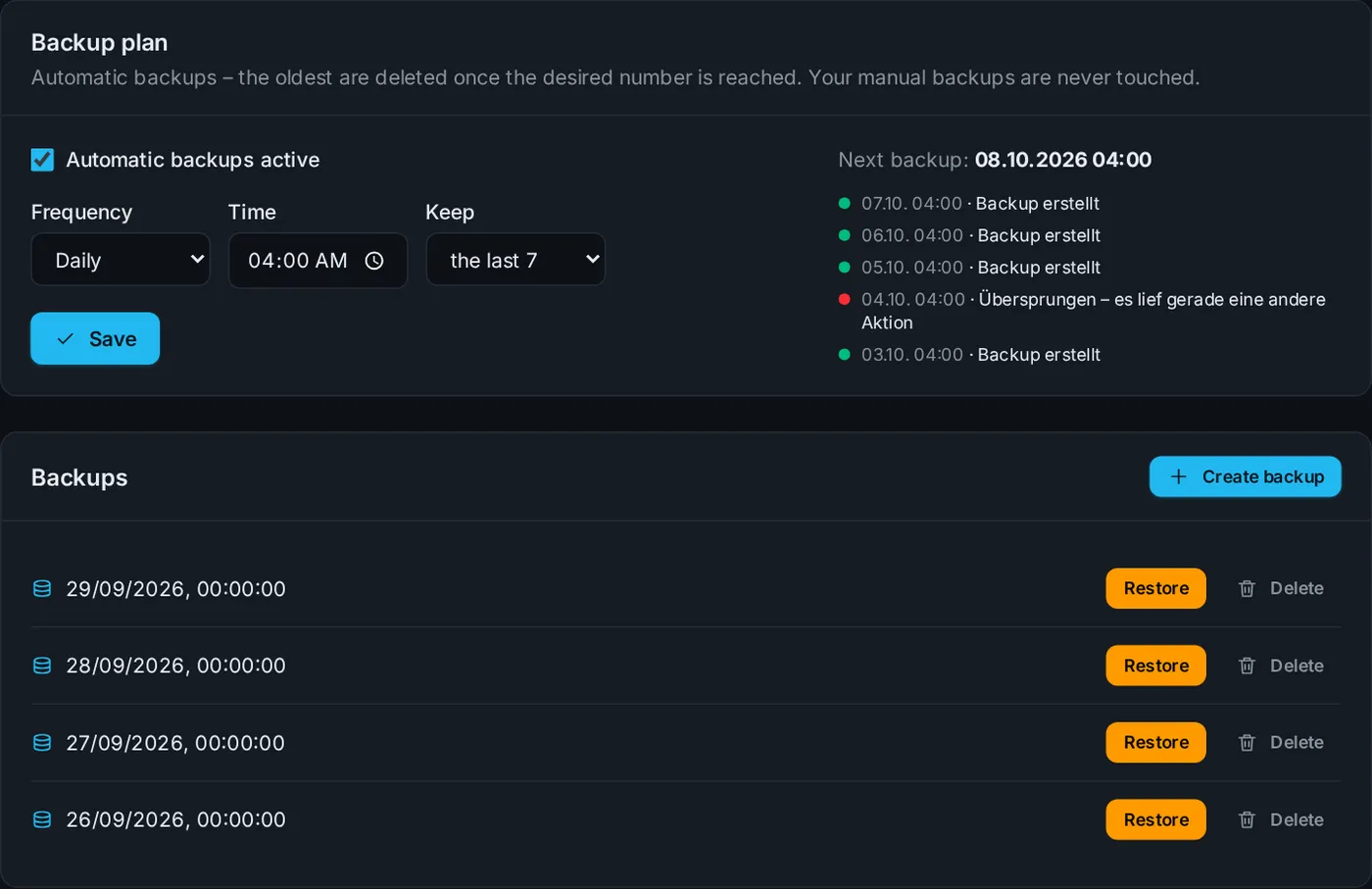The image size is (1372, 889).
Task: Click the Backup plan heading
Action: point(99,43)
